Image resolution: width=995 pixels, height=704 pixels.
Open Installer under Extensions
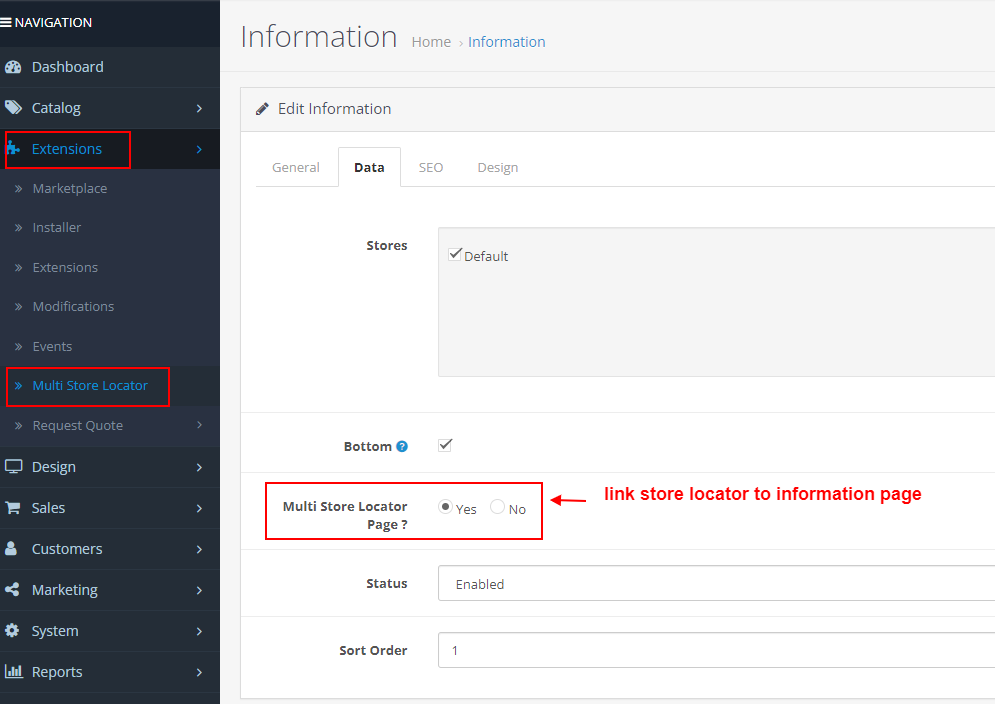[x=57, y=227]
